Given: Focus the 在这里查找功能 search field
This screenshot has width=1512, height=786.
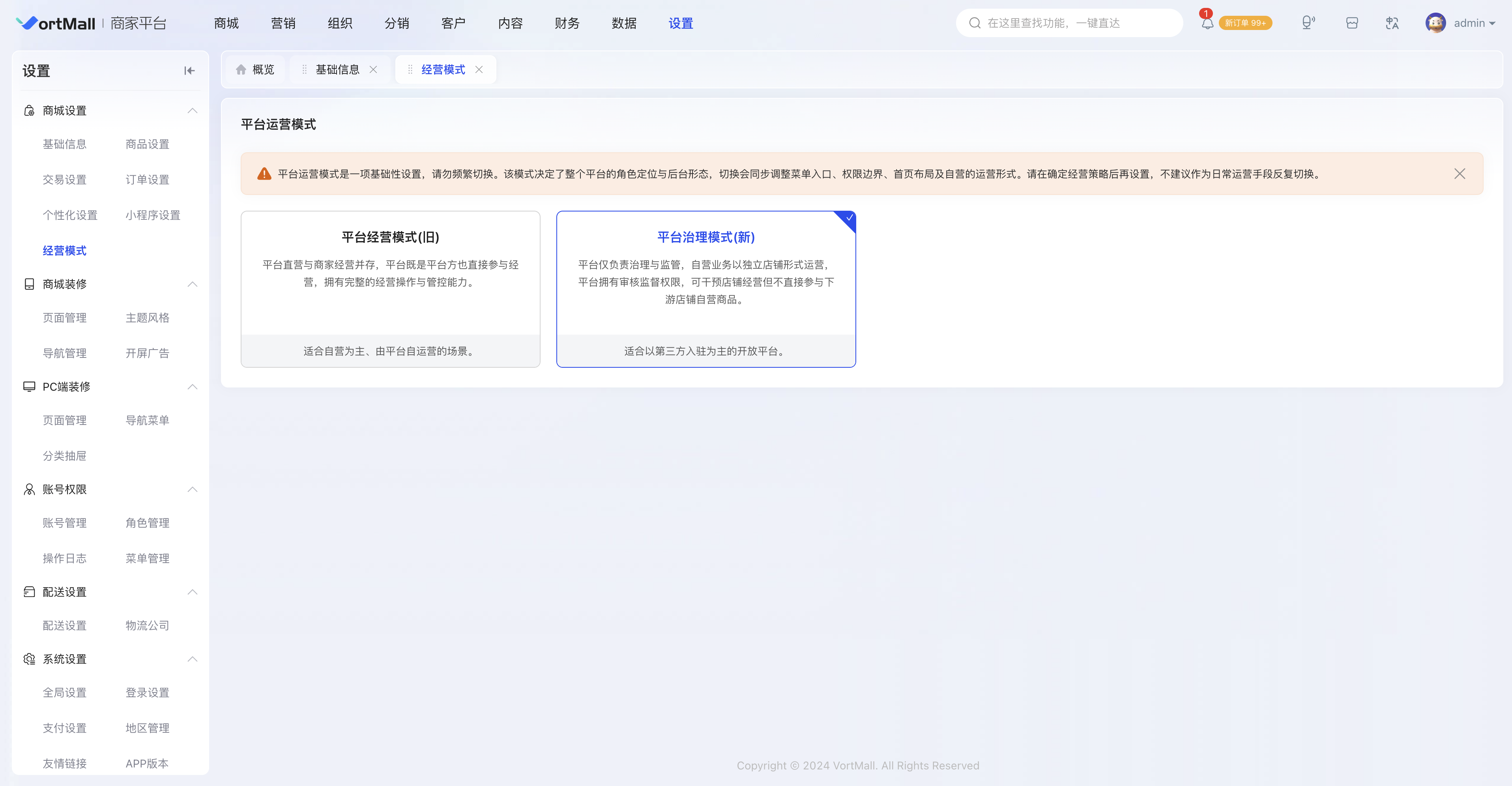Looking at the screenshot, I should click(x=1069, y=23).
